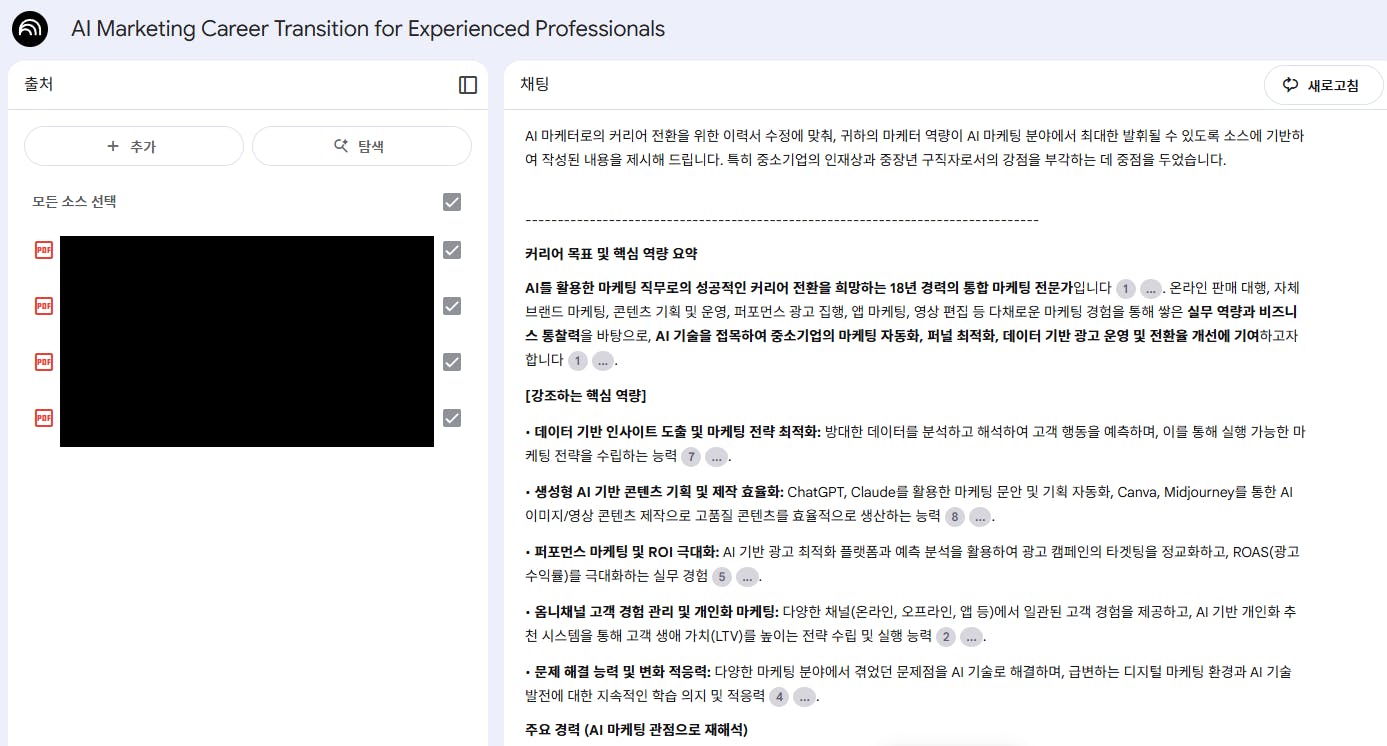Expand the ellipsis chip beside citation 7
Screen dimensions: 1387x746
[716, 456]
